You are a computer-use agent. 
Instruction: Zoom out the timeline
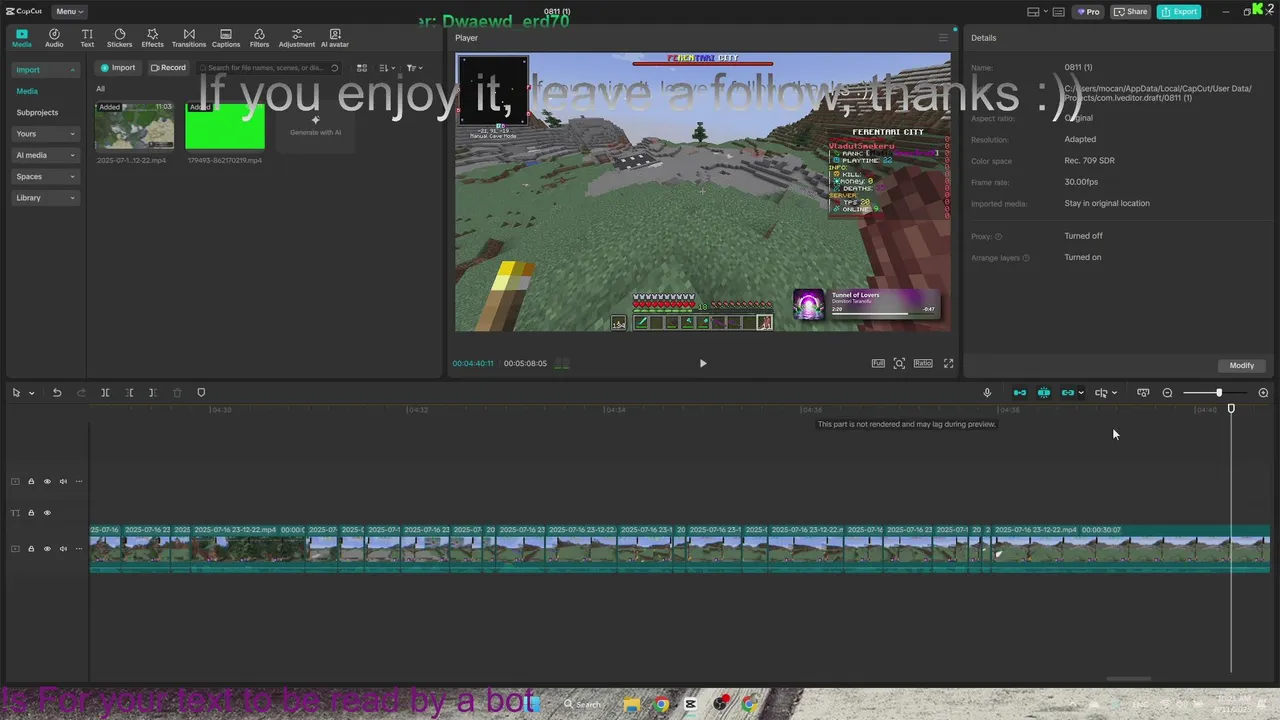[x=1167, y=393]
